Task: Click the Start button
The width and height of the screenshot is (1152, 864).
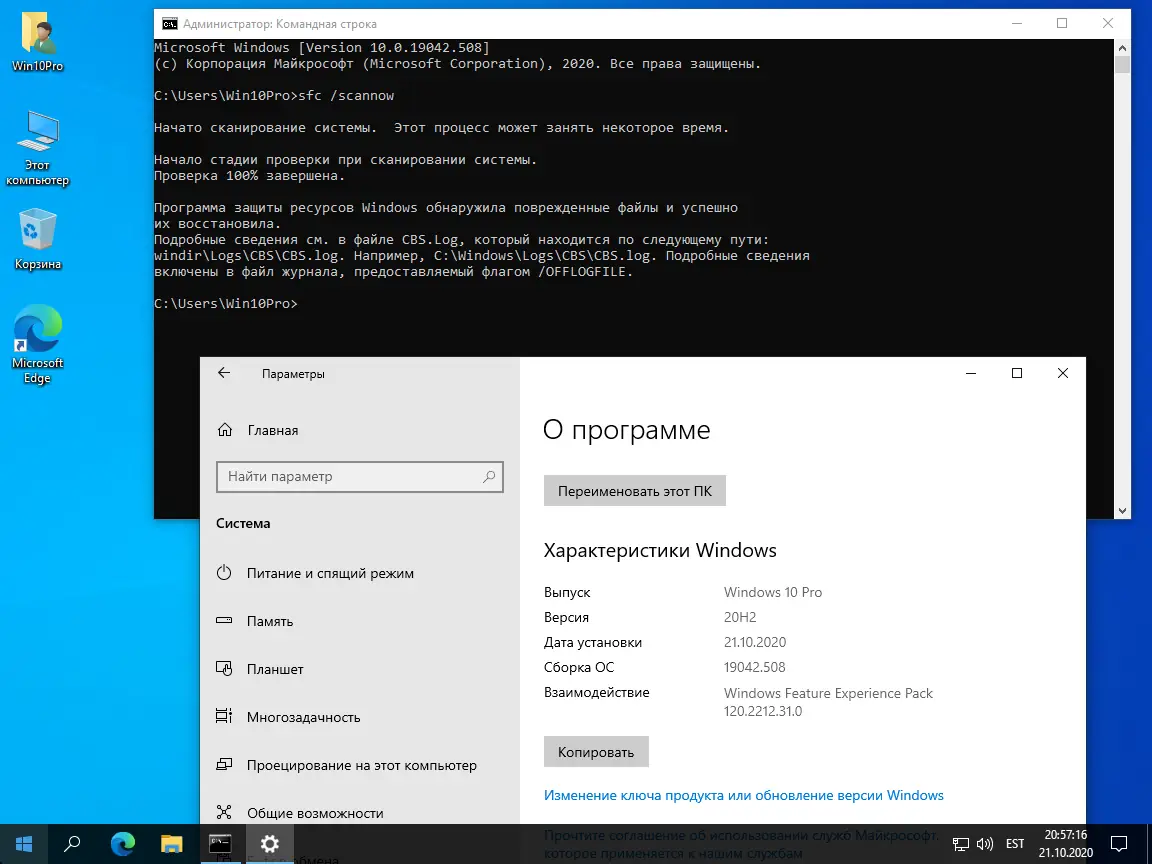Action: pyautogui.click(x=21, y=844)
